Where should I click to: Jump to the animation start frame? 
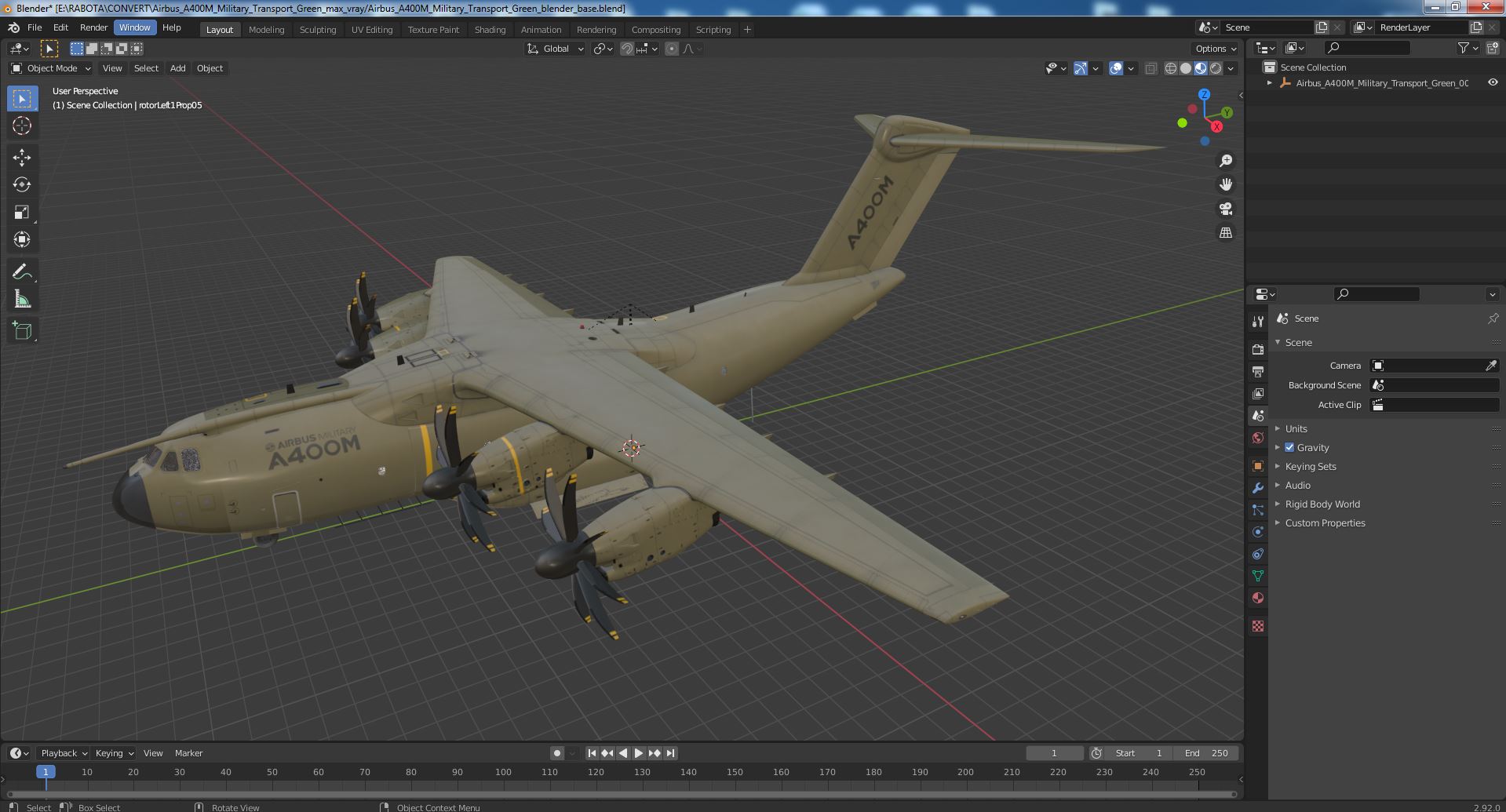(592, 753)
